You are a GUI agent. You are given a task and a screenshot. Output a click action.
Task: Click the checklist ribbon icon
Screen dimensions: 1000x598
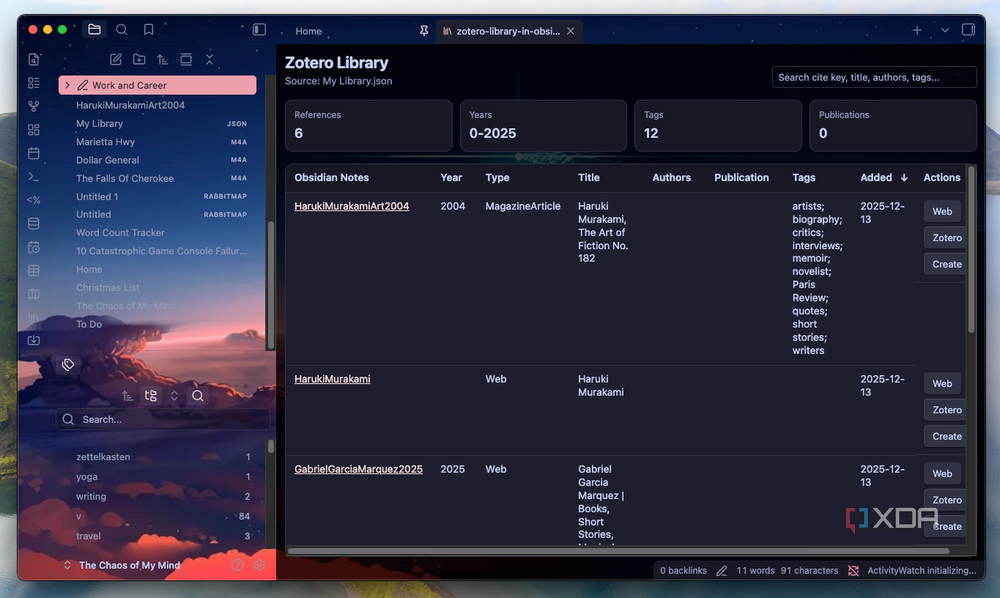click(34, 83)
